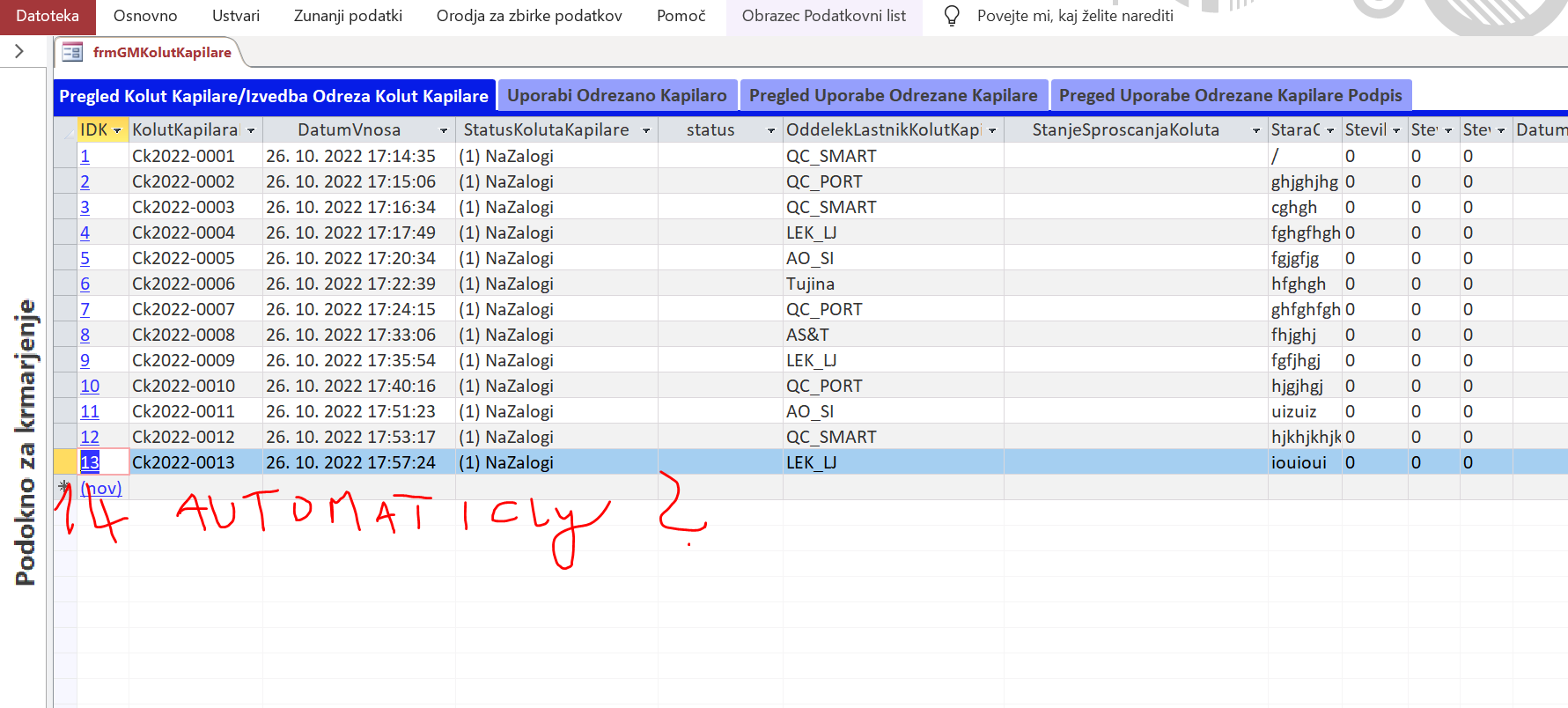The image size is (1568, 708).
Task: Open record link 5
Action: point(85,258)
